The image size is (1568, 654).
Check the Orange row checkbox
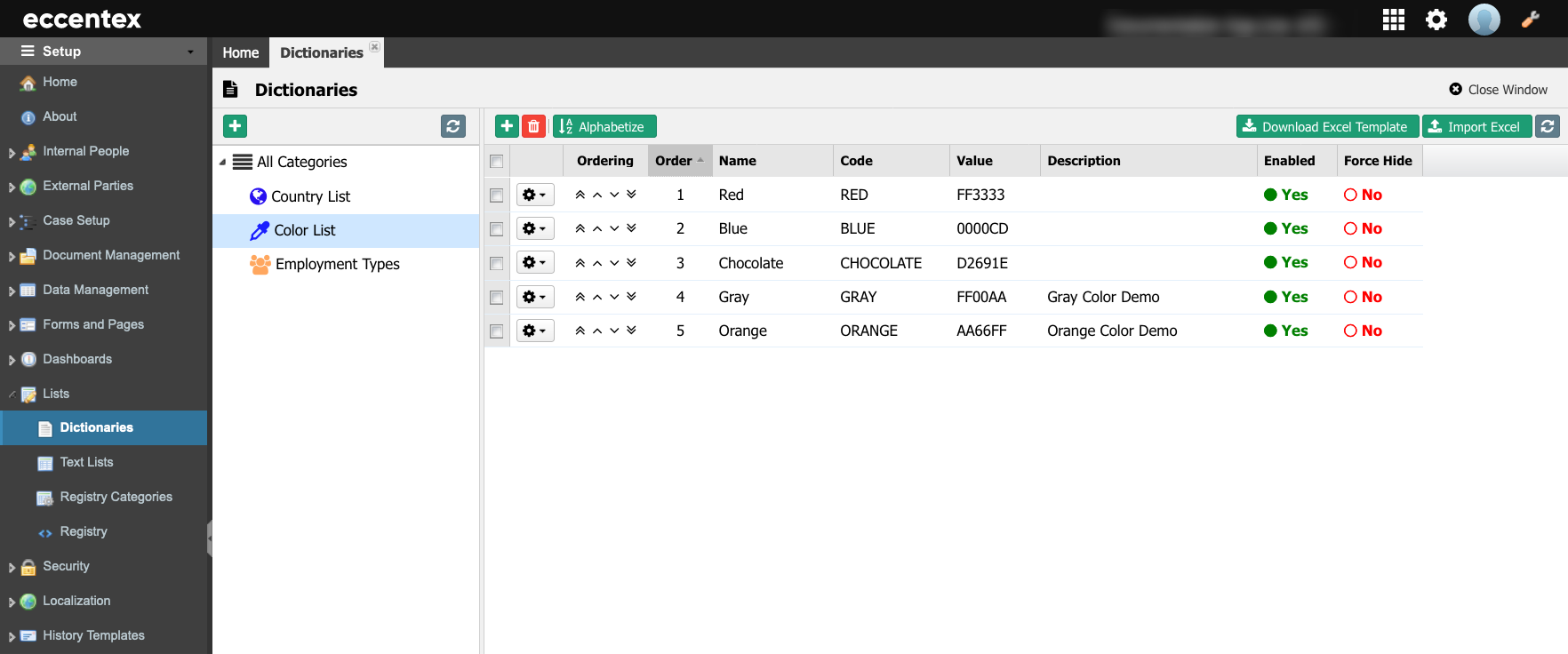coord(496,331)
